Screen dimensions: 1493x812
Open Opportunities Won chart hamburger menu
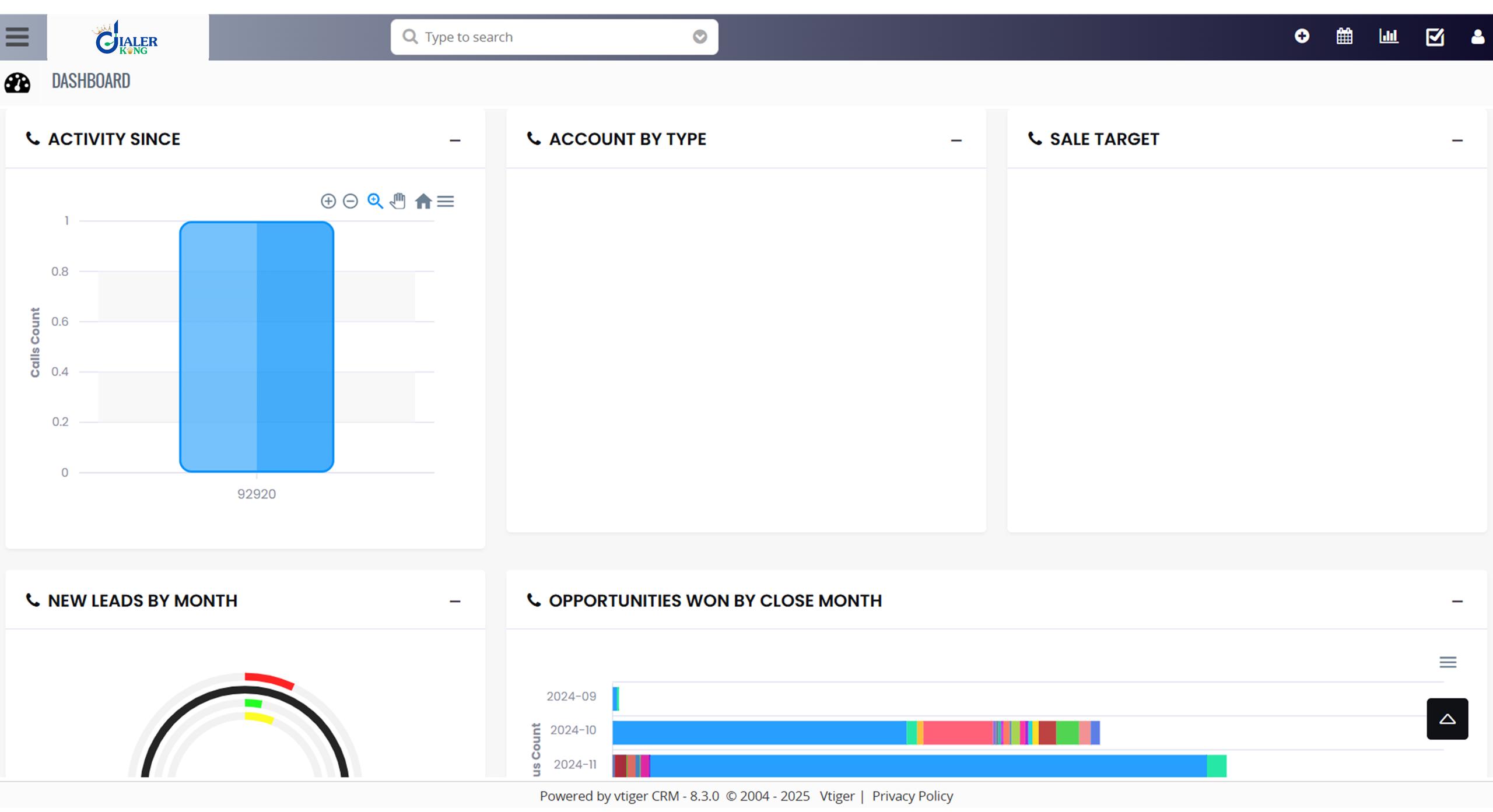point(1448,662)
